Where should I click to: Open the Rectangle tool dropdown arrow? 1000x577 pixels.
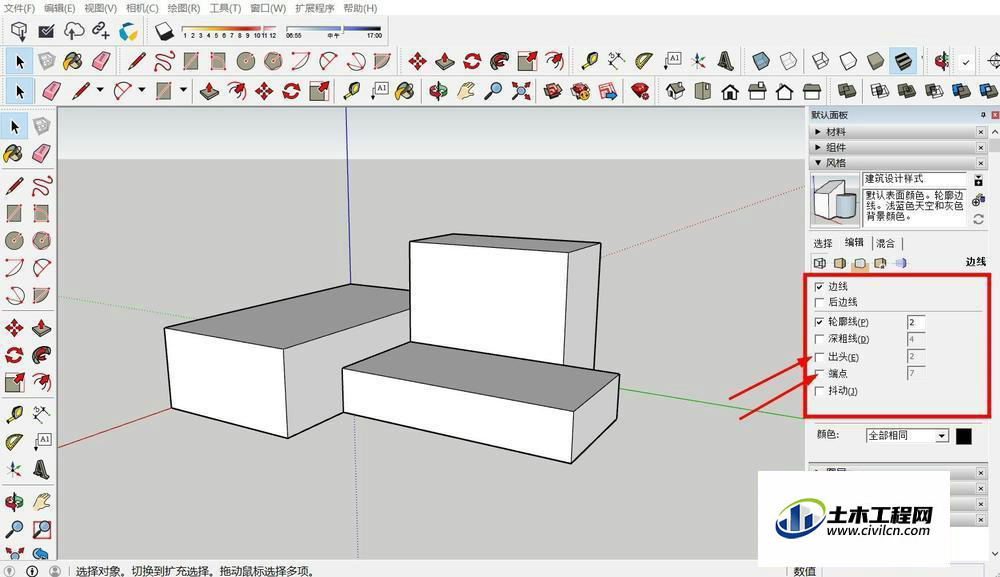[x=183, y=91]
